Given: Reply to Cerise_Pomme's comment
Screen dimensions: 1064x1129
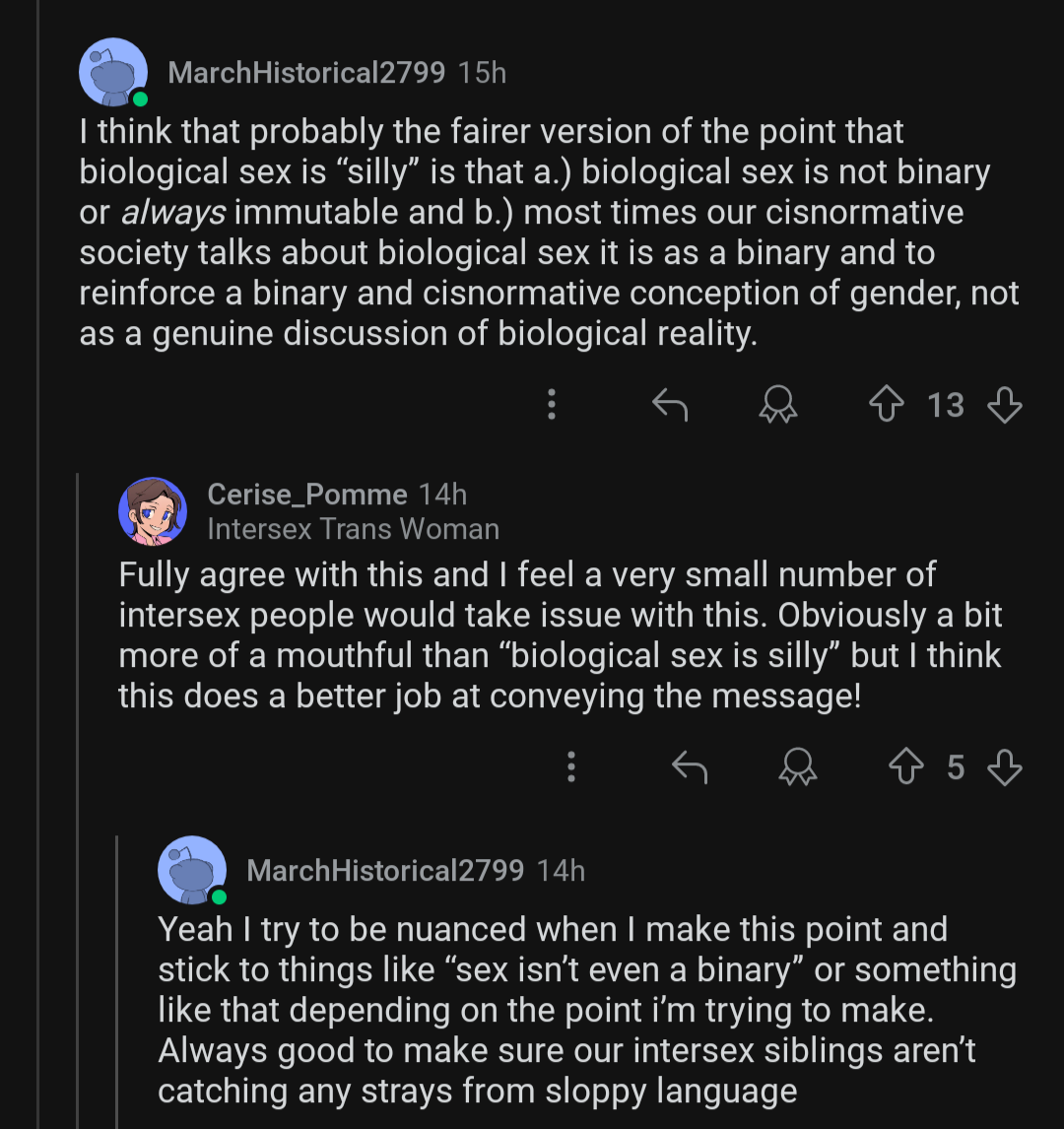Looking at the screenshot, I should click(690, 766).
